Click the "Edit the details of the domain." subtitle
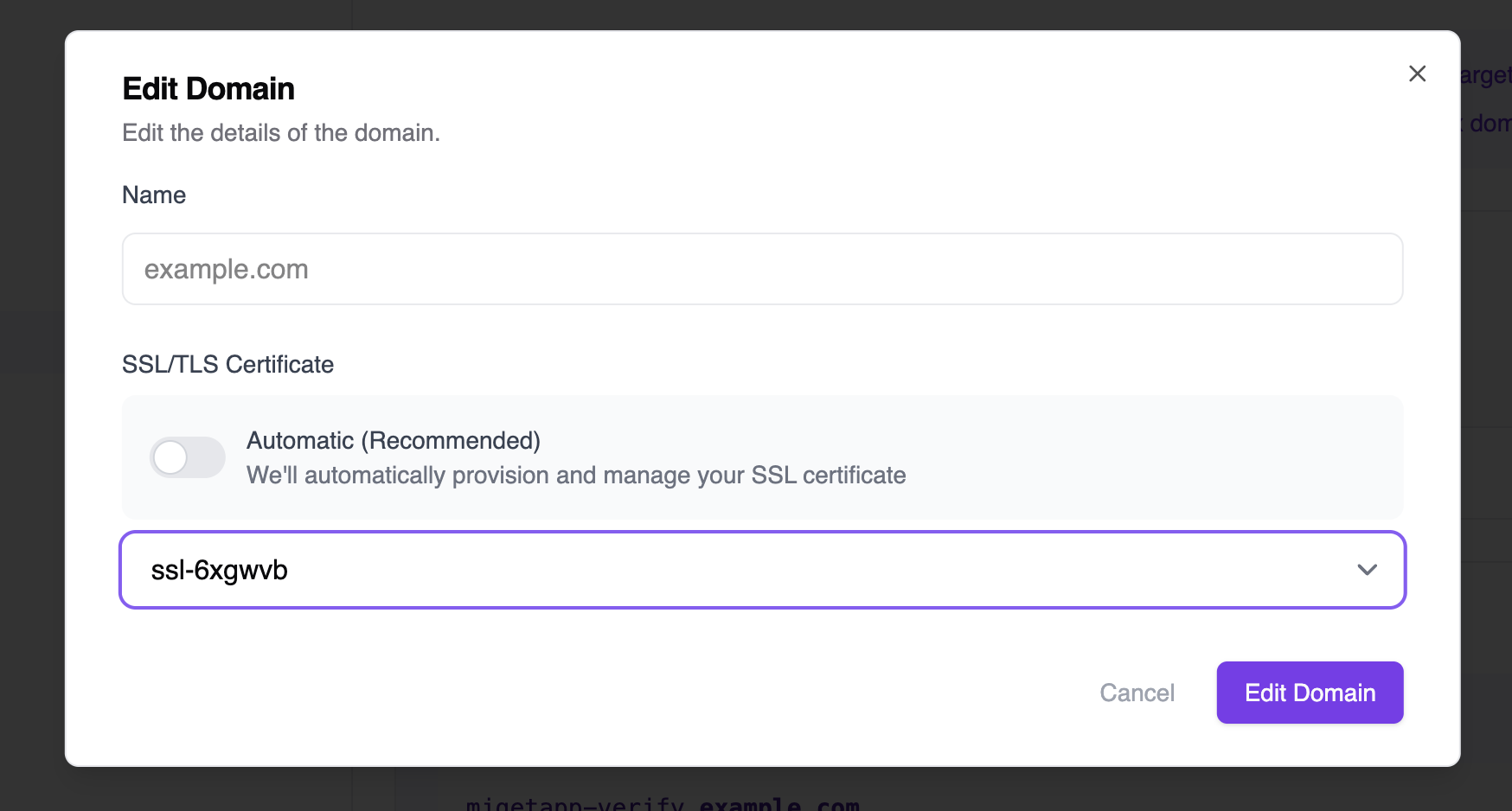 281,133
